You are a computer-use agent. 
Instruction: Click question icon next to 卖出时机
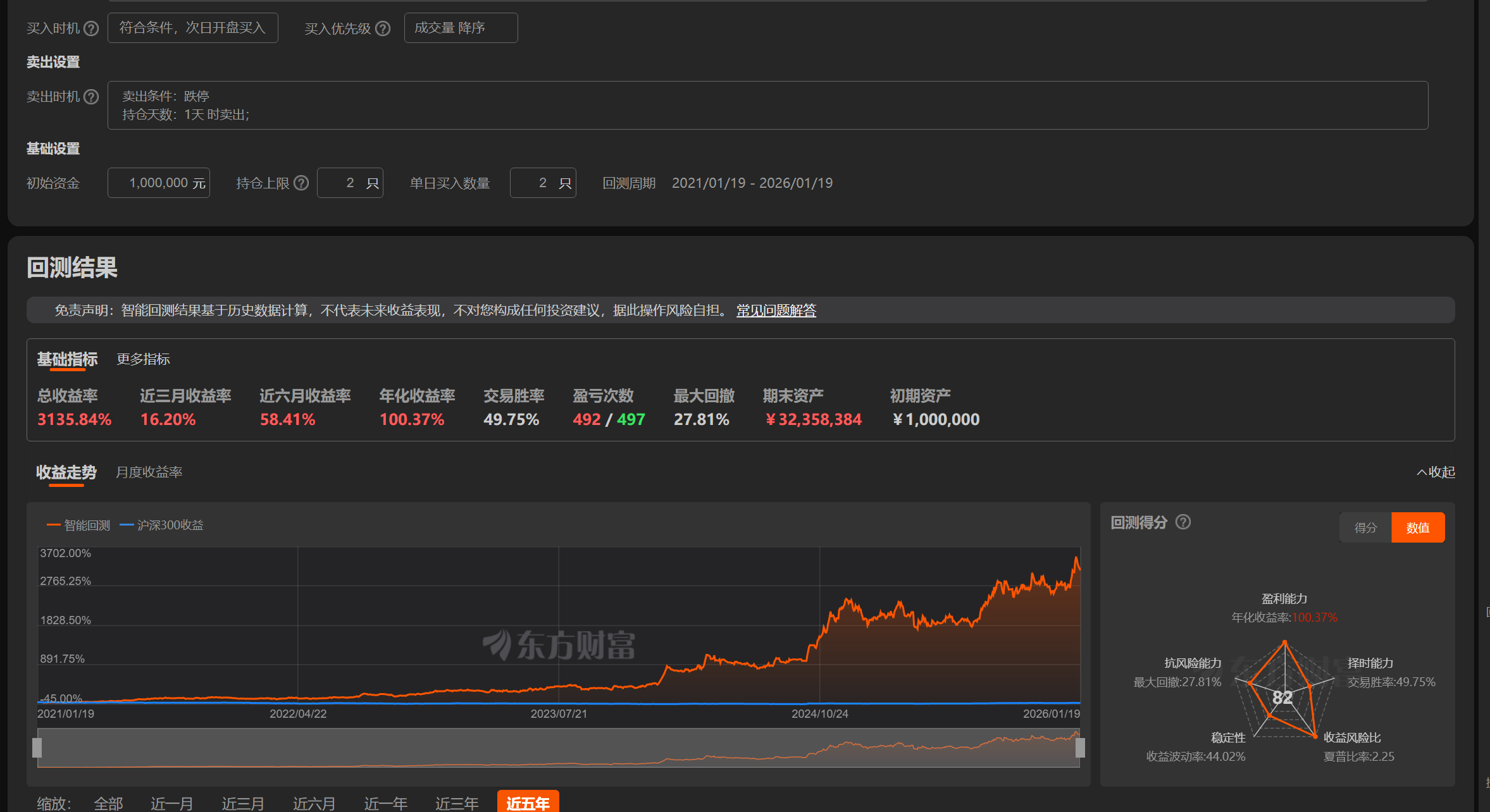[x=91, y=97]
